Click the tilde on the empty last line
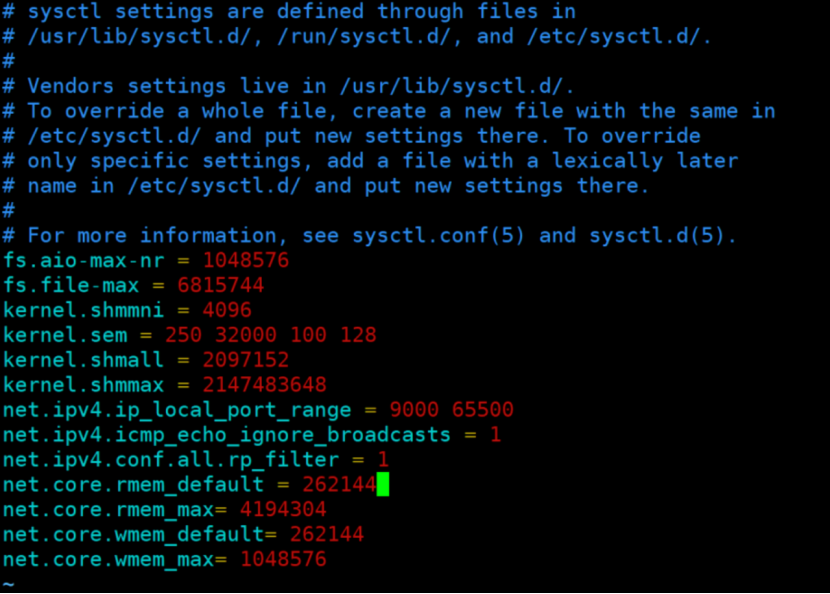The height and width of the screenshot is (594, 830). pyautogui.click(x=9, y=583)
